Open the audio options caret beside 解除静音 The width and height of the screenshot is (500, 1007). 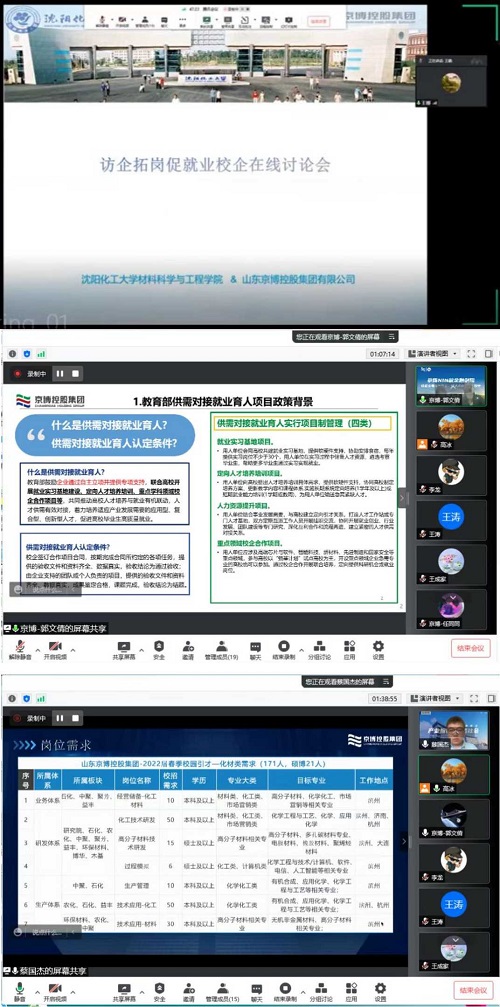37,649
